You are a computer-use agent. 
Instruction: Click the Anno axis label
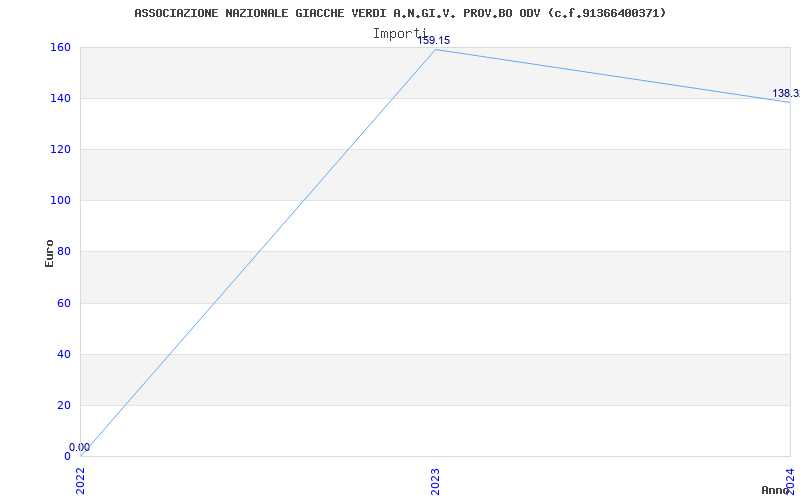click(775, 490)
